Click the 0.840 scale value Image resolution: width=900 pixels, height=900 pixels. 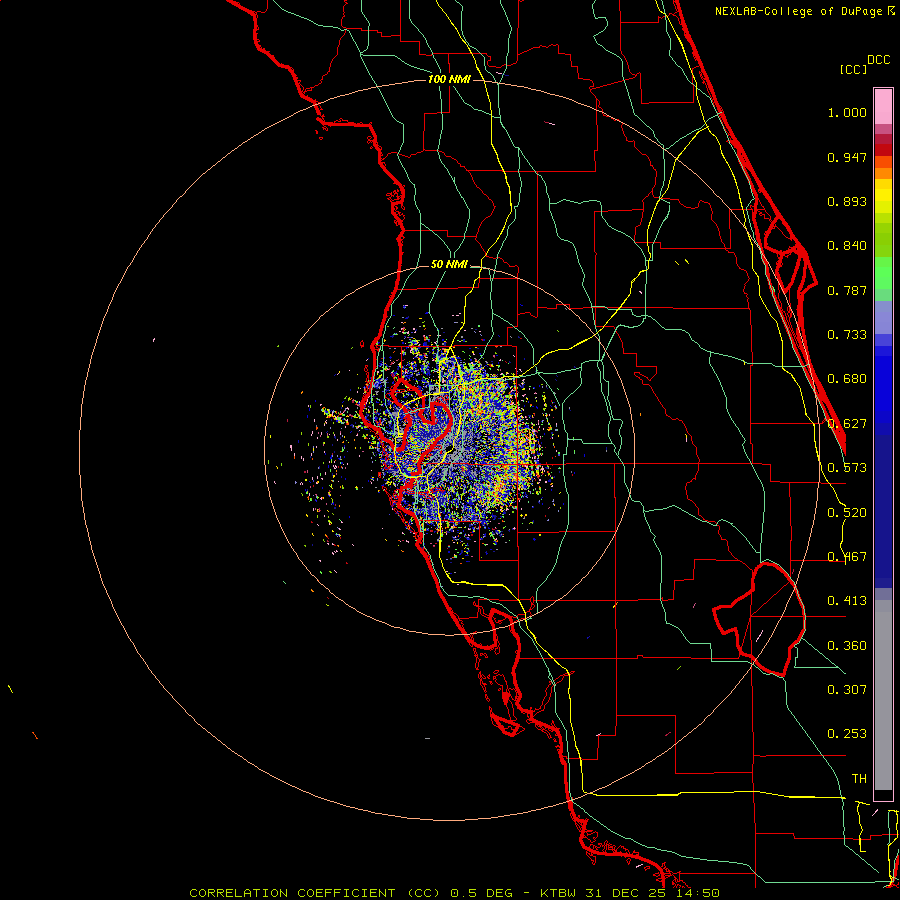click(x=847, y=246)
